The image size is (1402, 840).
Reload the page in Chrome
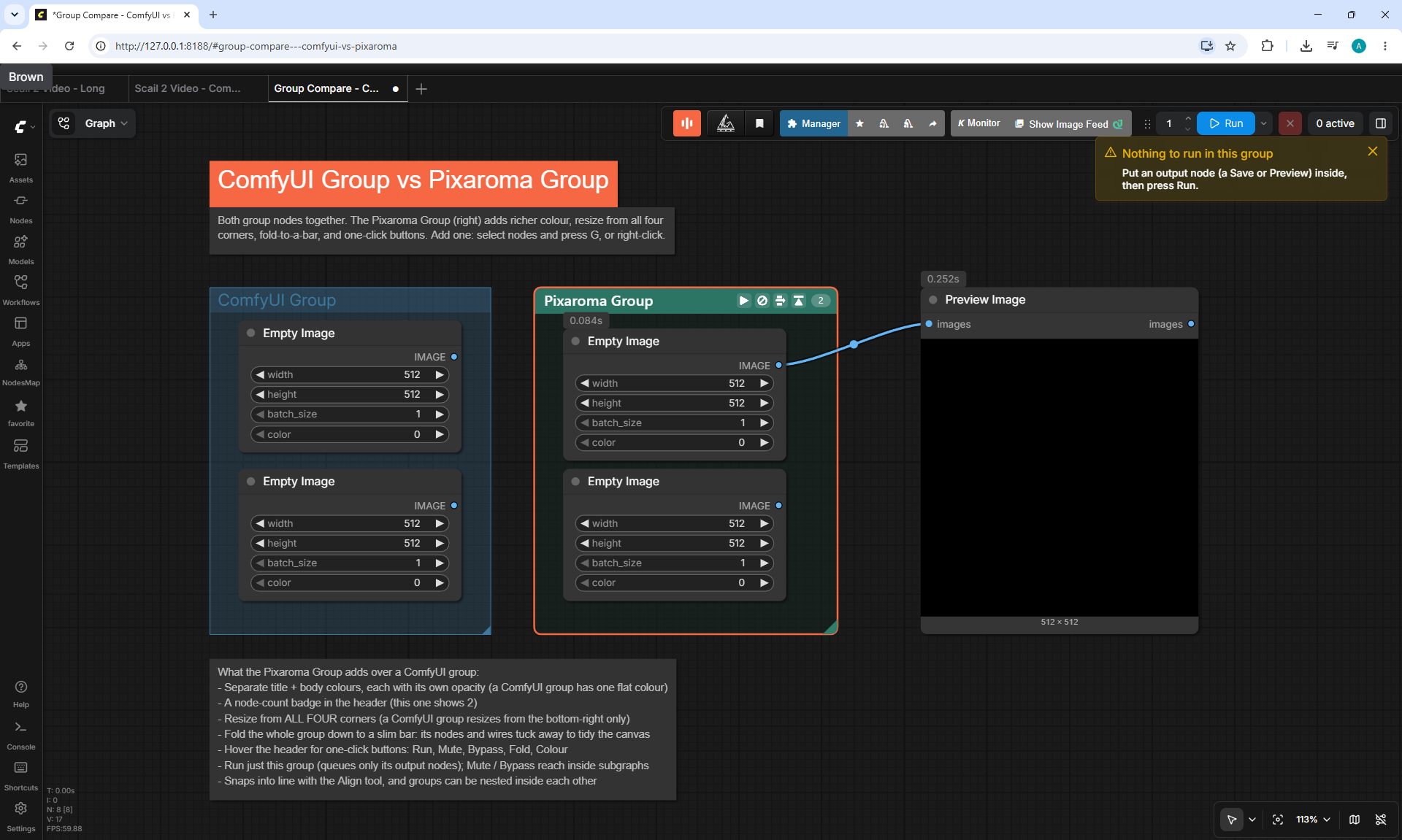coord(69,46)
